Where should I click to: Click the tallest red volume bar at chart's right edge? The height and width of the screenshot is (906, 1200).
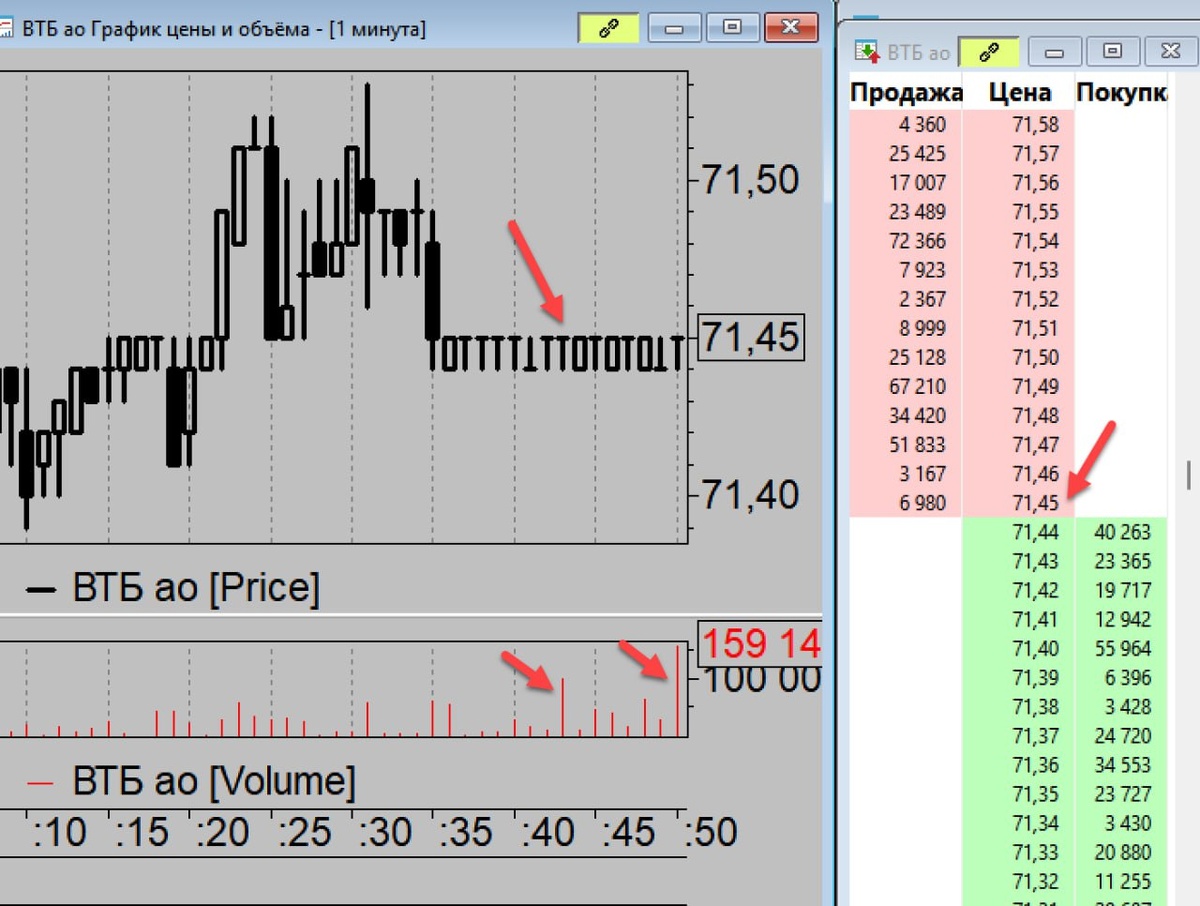click(x=678, y=691)
